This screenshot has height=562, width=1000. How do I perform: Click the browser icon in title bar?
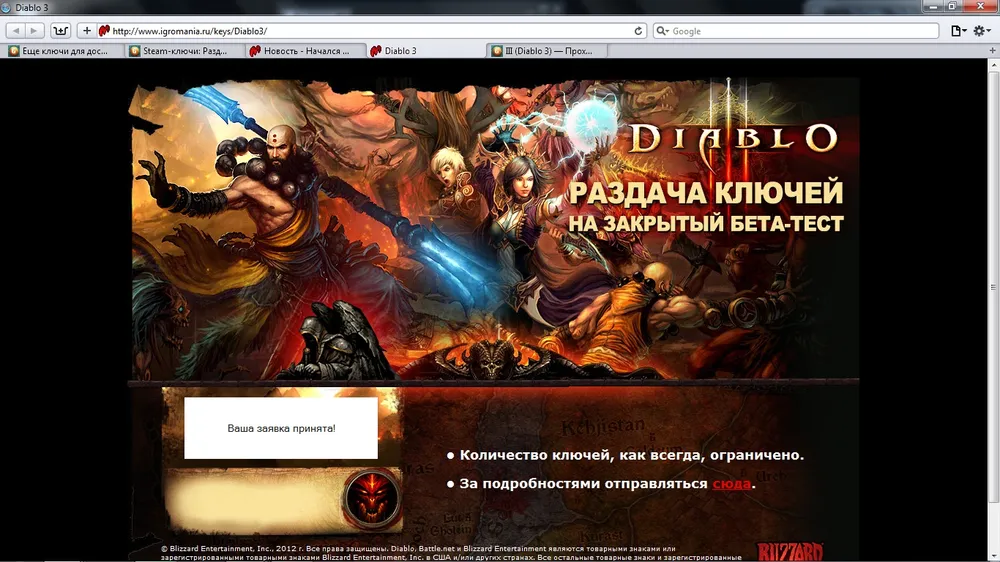(6, 8)
